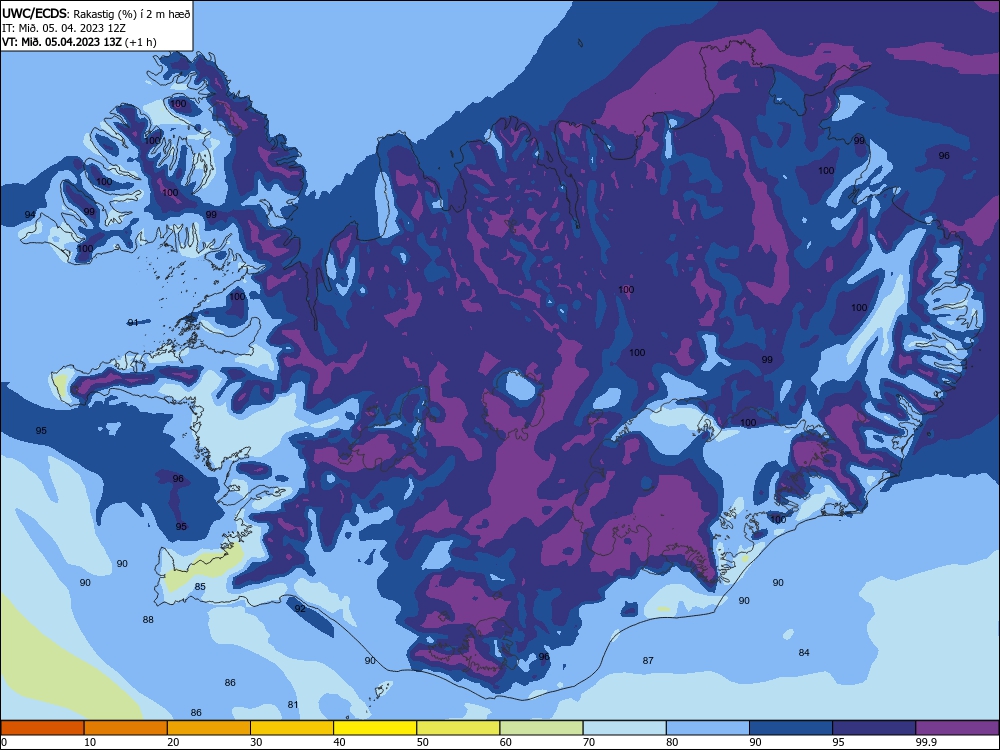Image resolution: width=1000 pixels, height=750 pixels.
Task: Click the 'UWC/ECDS: Rakastig (%) í 2 m hæð' title
Action: point(96,13)
